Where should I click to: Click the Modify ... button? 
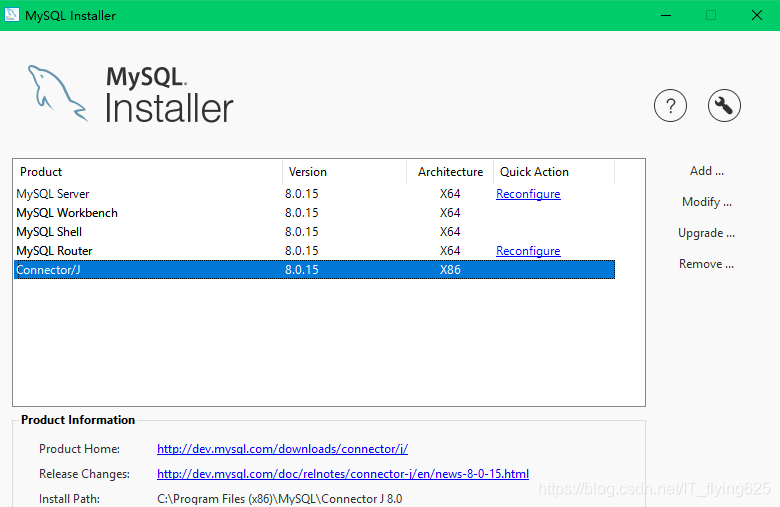706,202
